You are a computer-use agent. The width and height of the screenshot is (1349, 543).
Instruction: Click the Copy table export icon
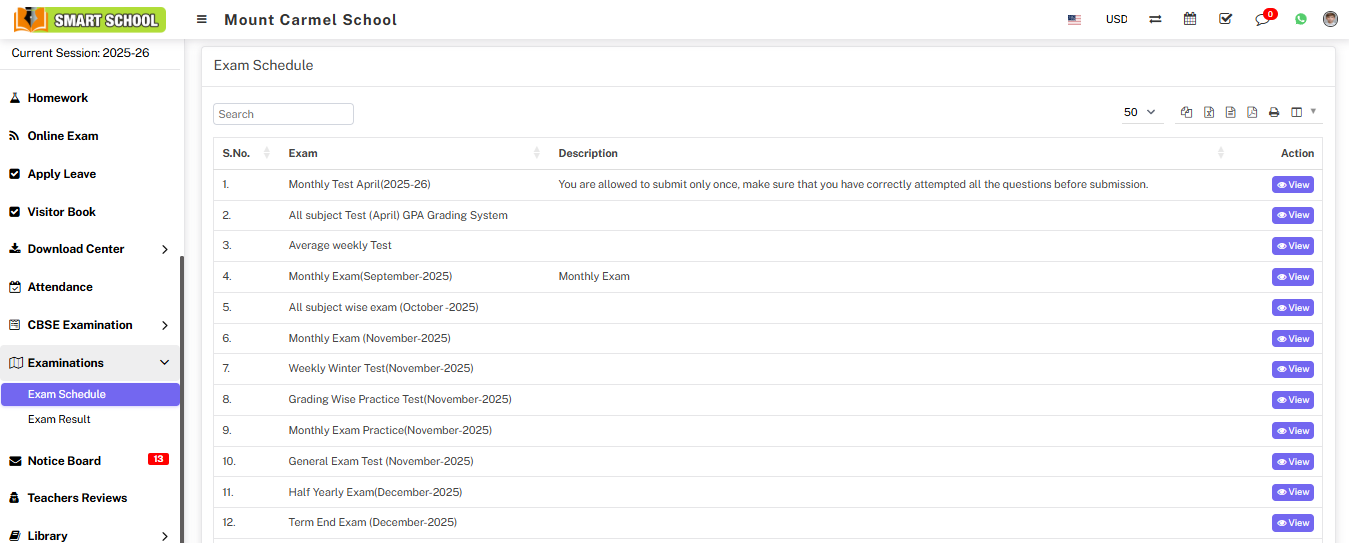(x=1186, y=112)
